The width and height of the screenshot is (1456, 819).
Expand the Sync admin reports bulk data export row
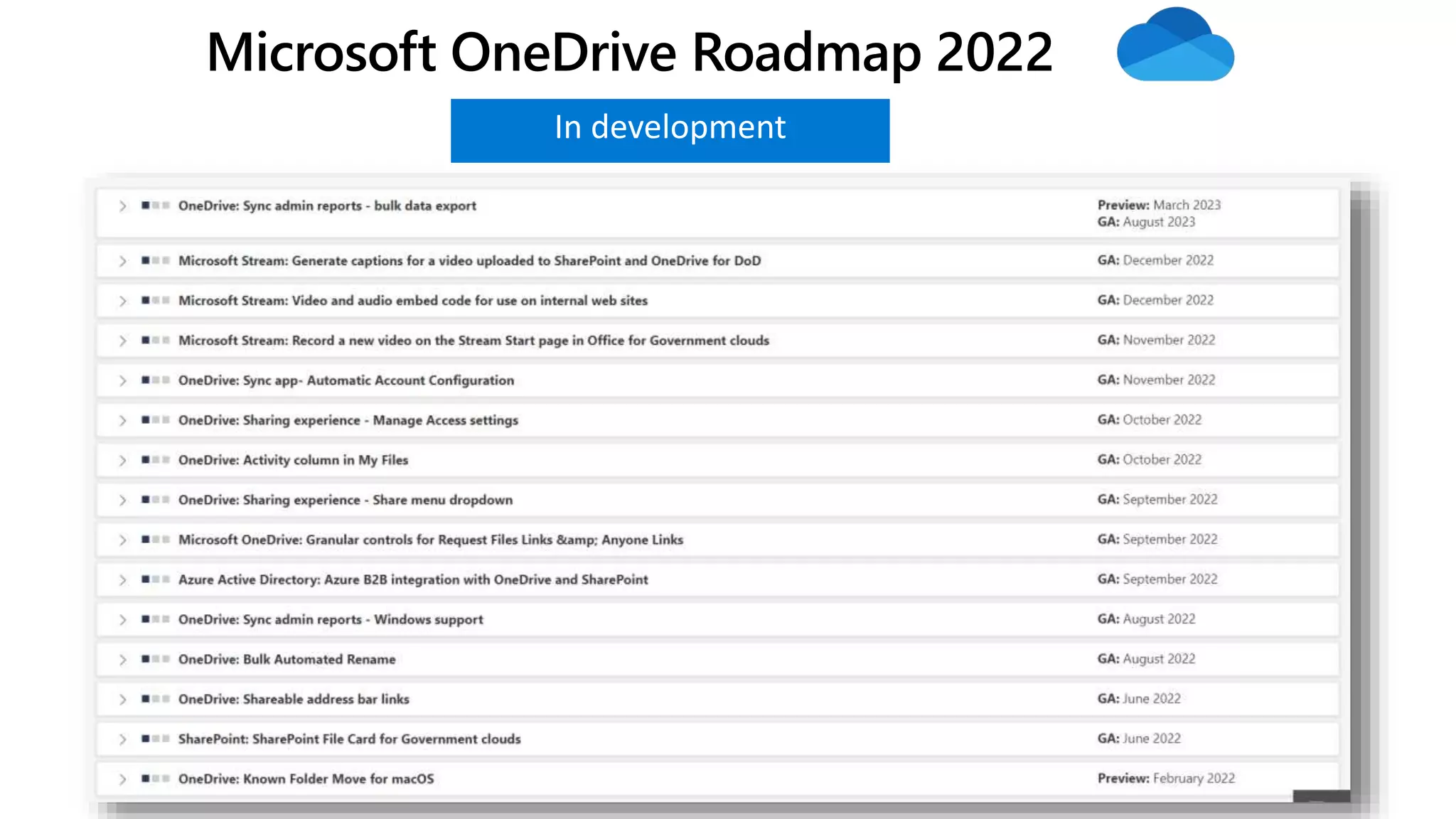[x=122, y=206]
